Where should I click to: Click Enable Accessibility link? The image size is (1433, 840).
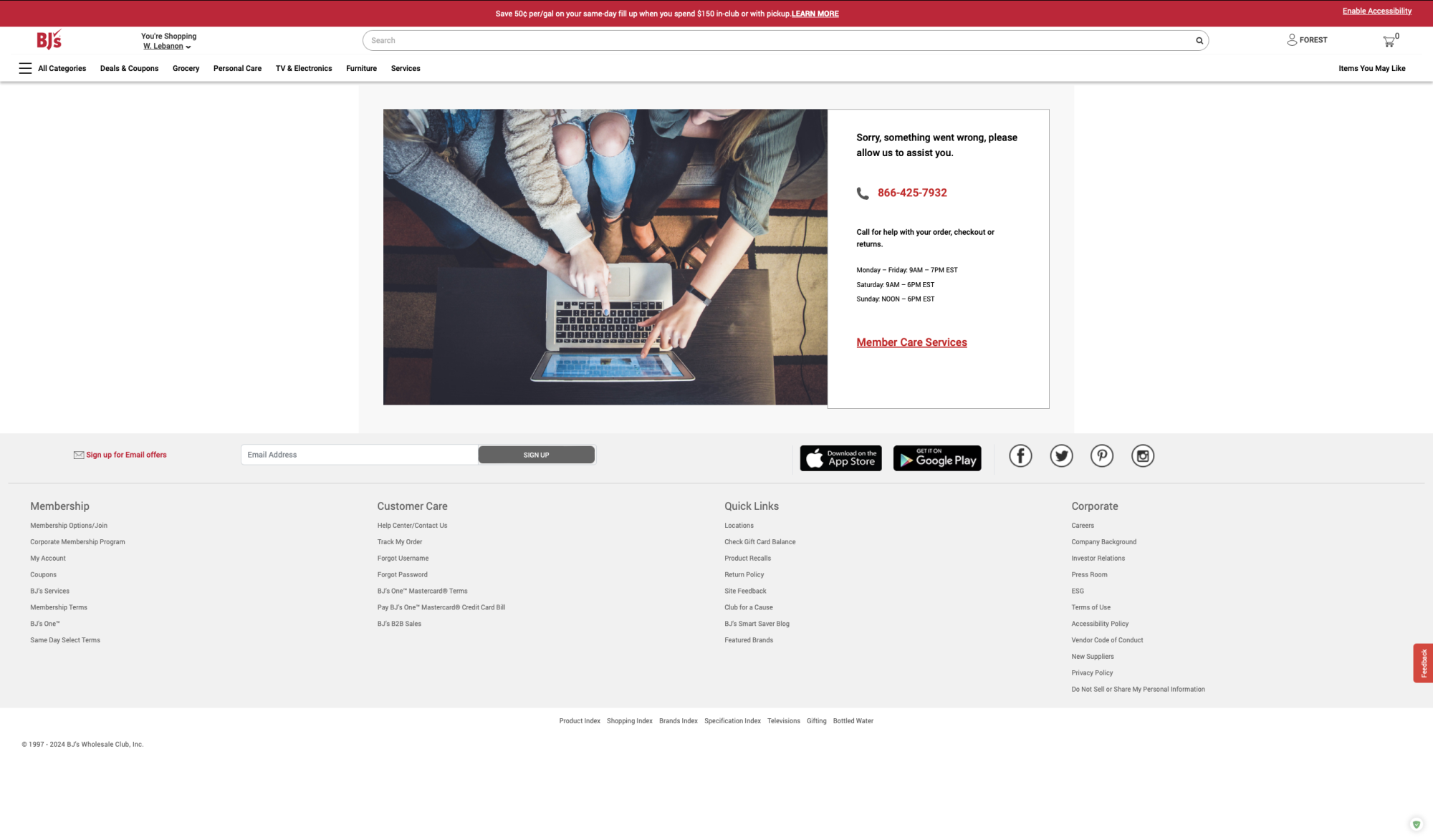[x=1376, y=11]
